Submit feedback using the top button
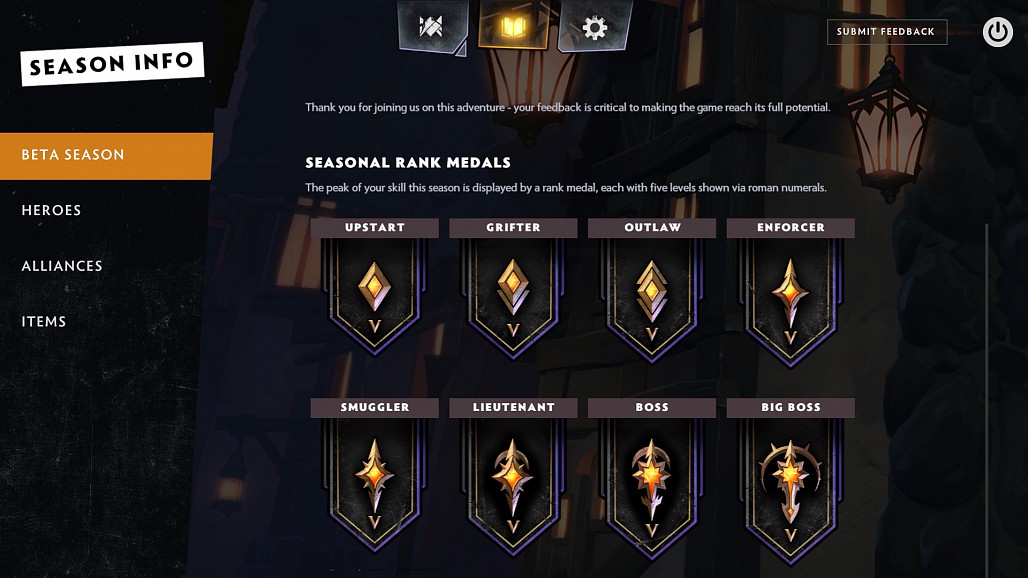This screenshot has width=1028, height=578. (887, 31)
